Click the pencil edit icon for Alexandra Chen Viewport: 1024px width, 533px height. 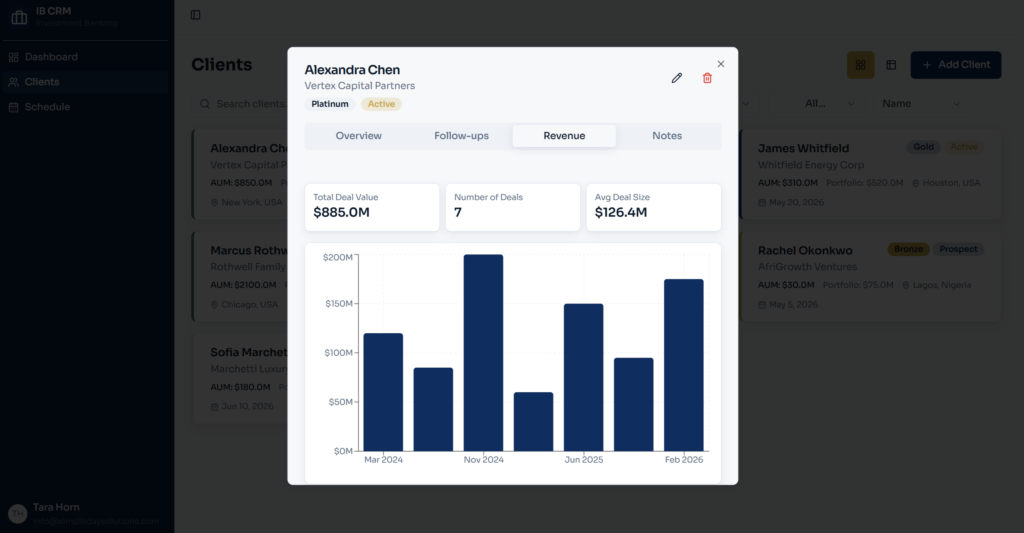[677, 78]
